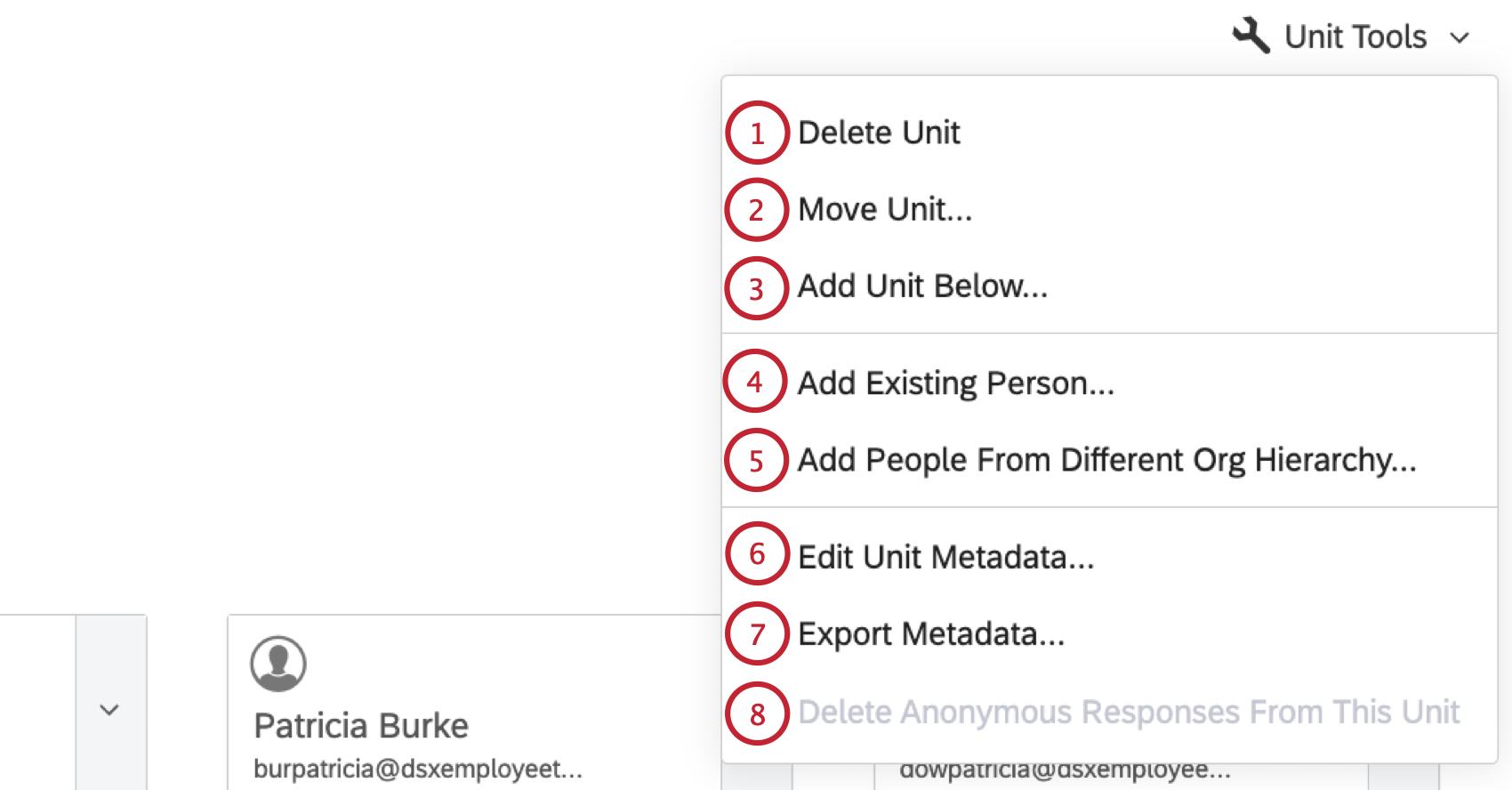Click the Unit Tools wrench icon
This screenshot has height=790, width=1512.
point(1251,36)
